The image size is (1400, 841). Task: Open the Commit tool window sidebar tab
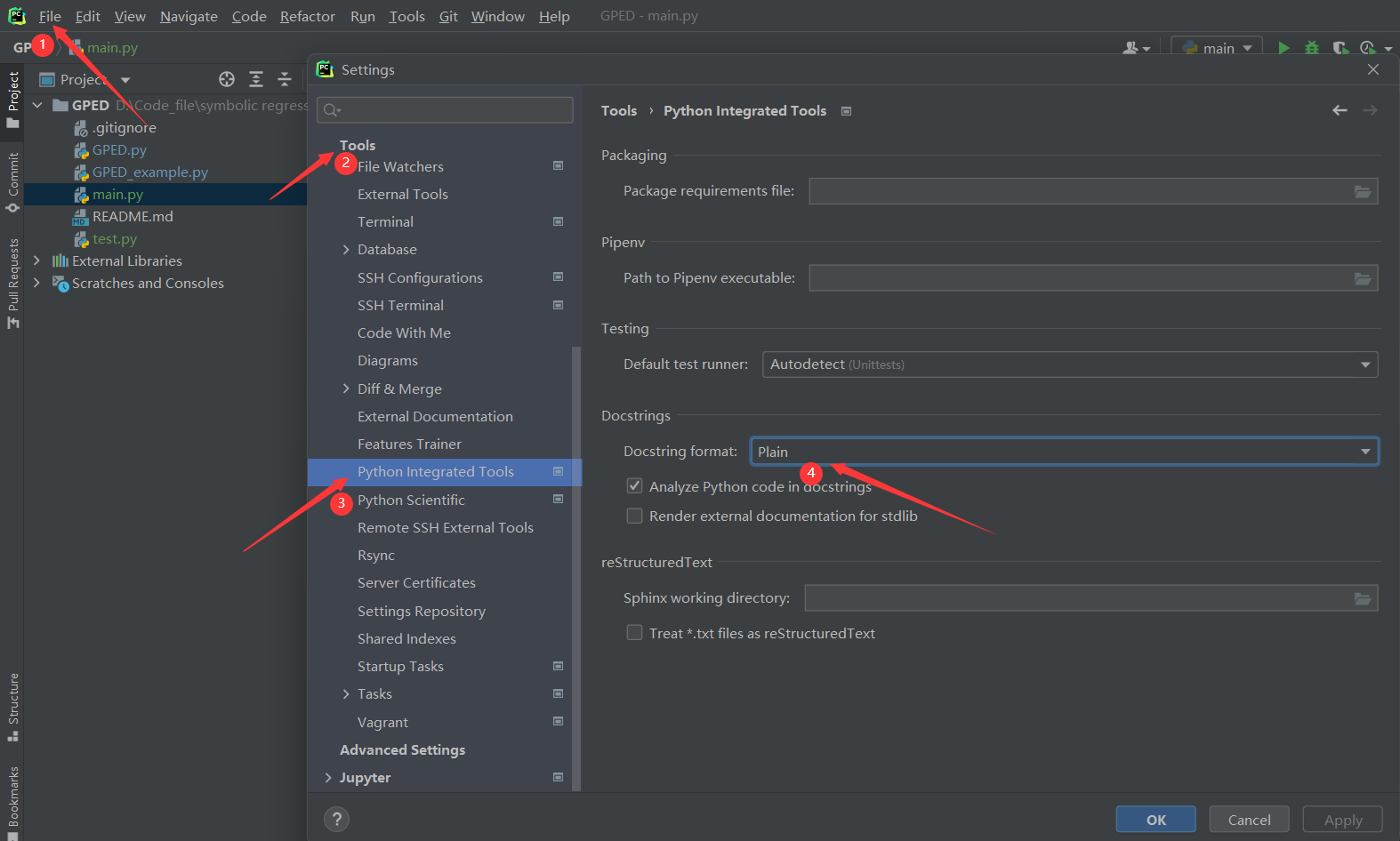point(12,182)
